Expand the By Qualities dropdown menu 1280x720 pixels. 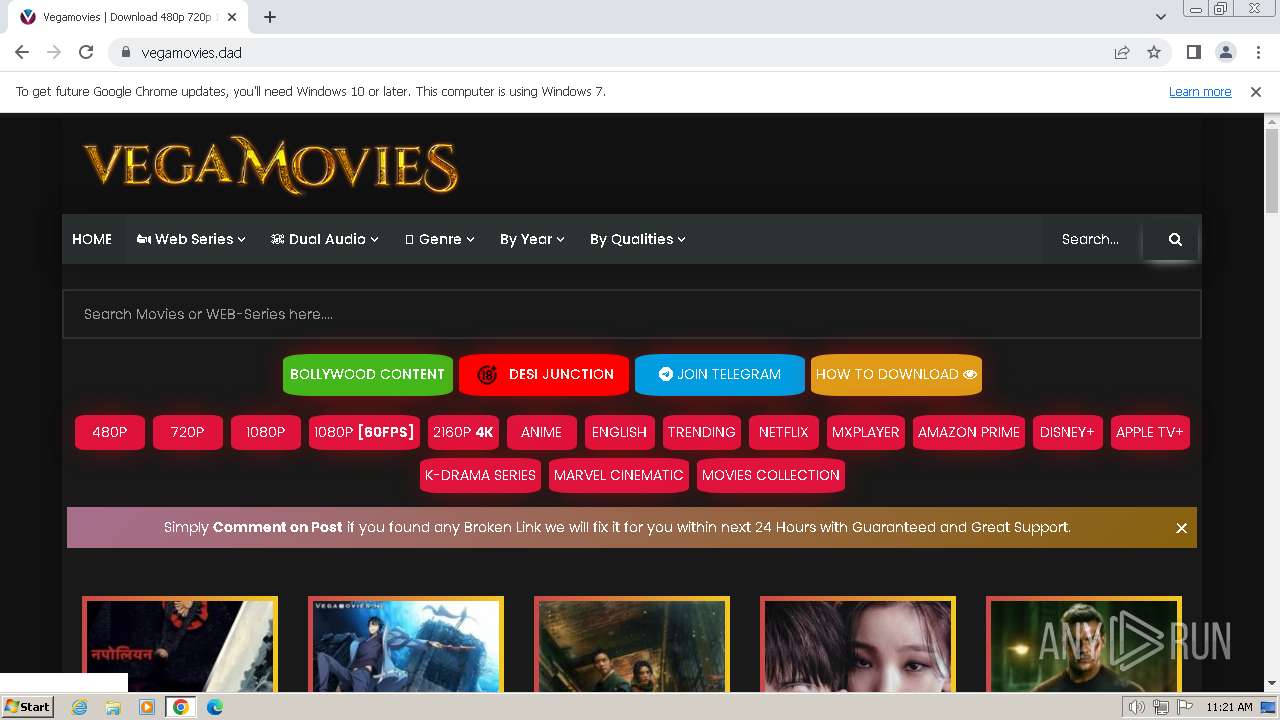(x=638, y=239)
